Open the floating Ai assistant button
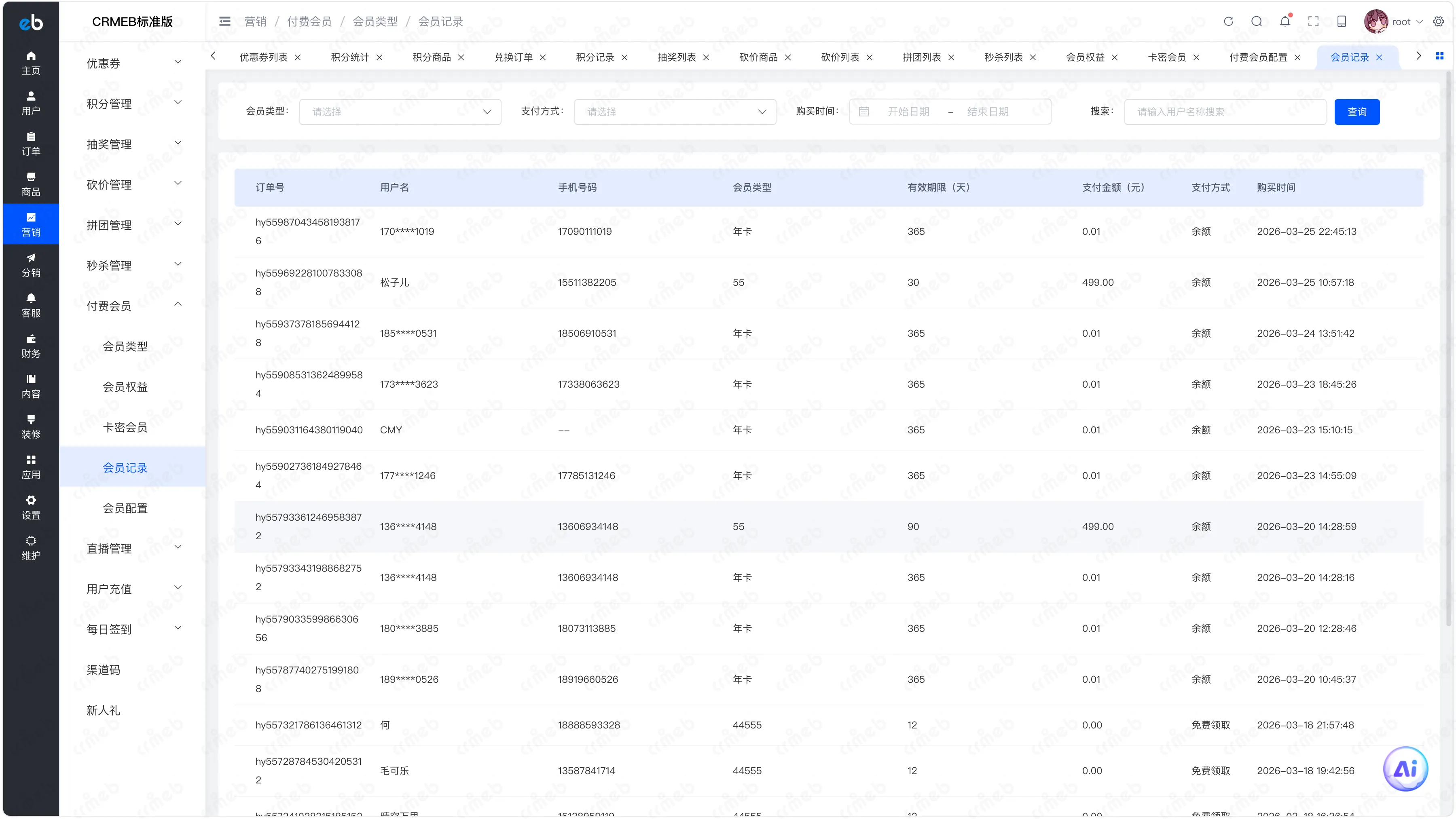This screenshot has width=1456, height=819. coord(1405,769)
